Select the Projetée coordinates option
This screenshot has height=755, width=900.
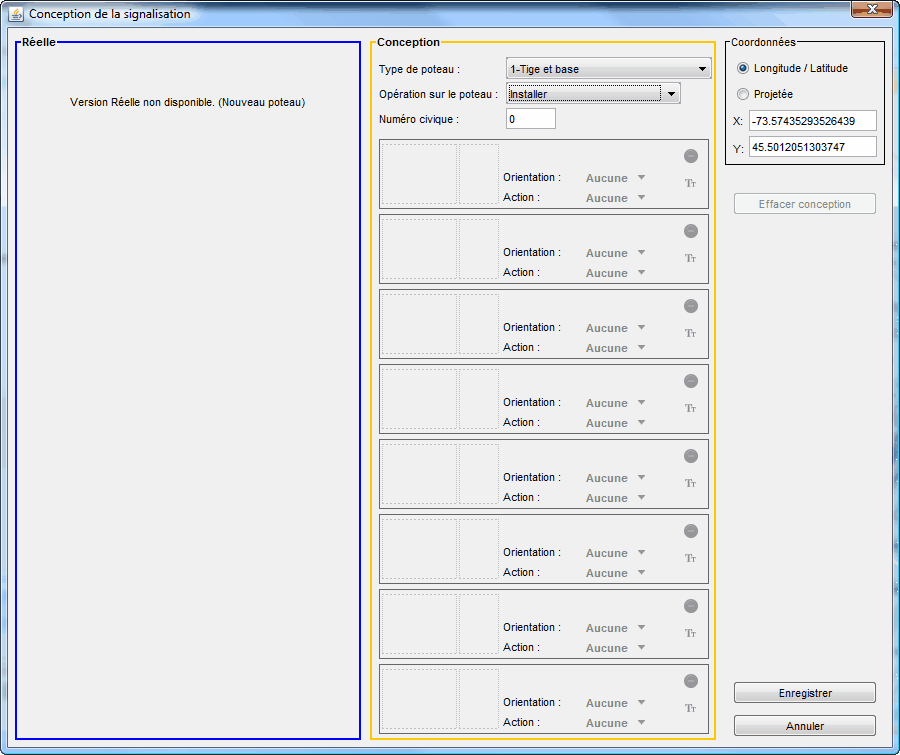pos(742,94)
